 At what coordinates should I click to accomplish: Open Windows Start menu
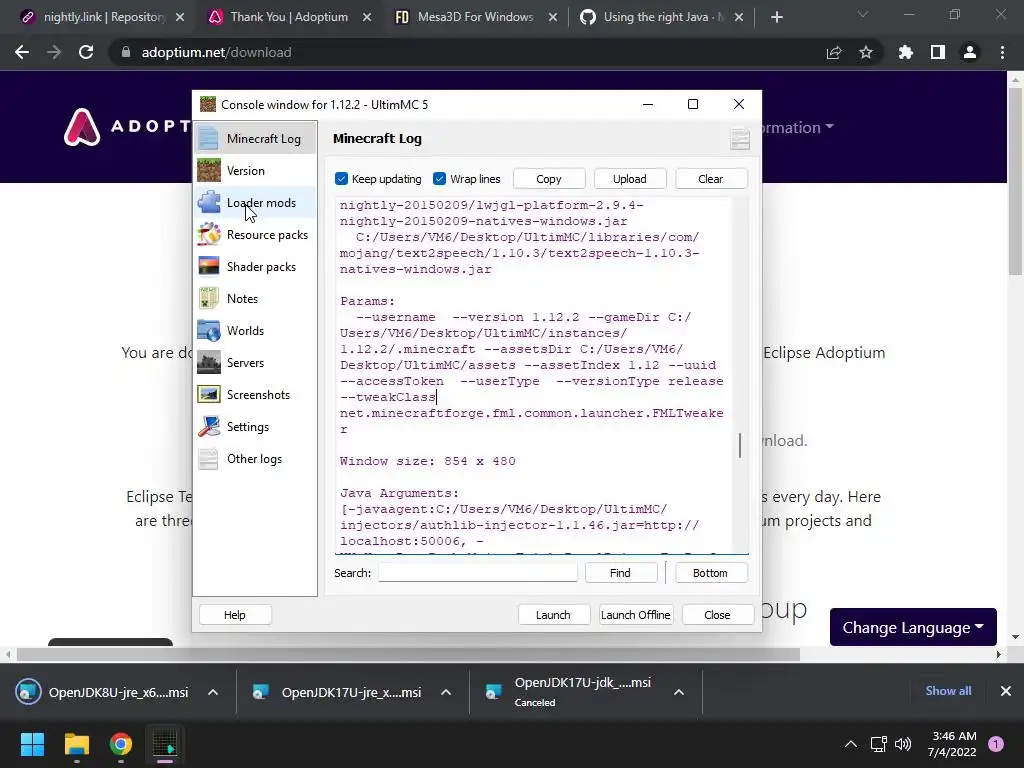click(x=32, y=744)
